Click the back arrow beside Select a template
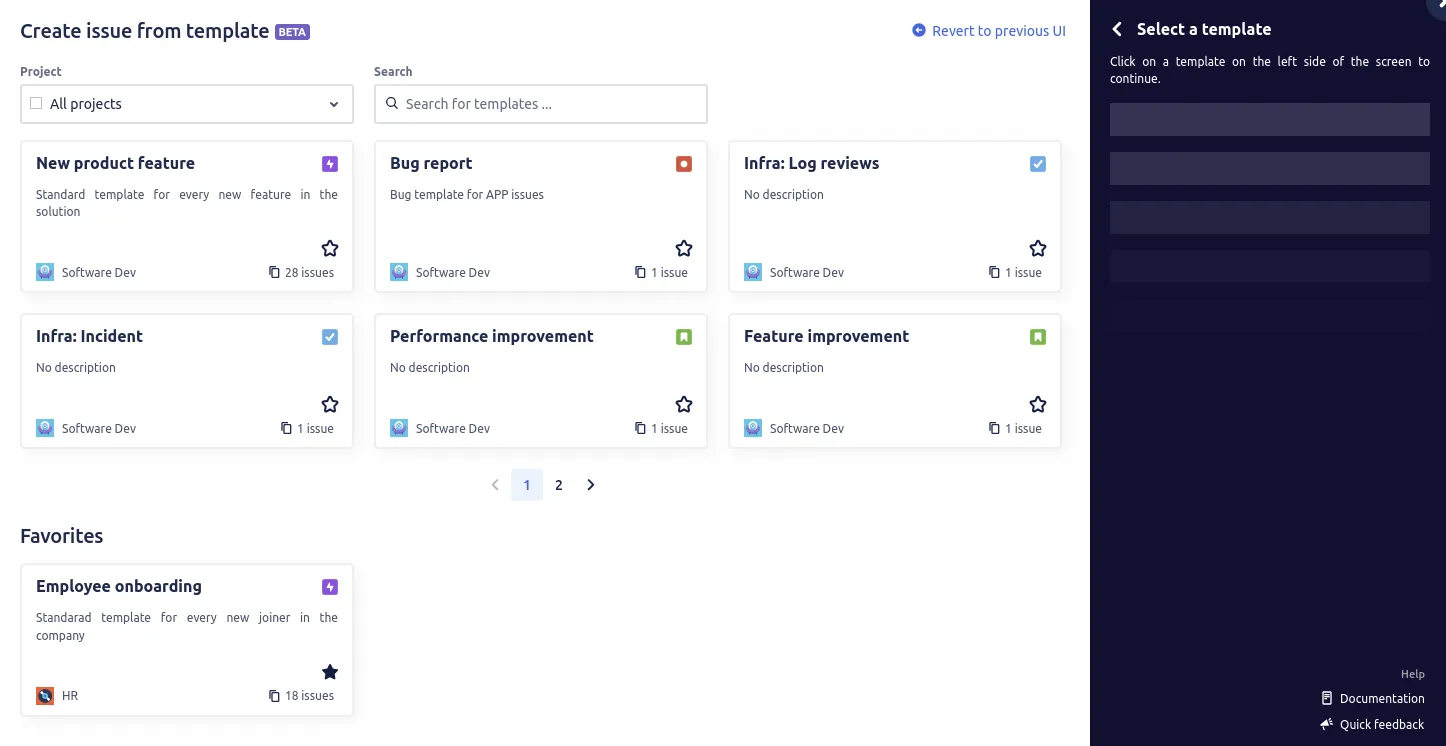Screen dimensions: 1446x746 point(1117,29)
